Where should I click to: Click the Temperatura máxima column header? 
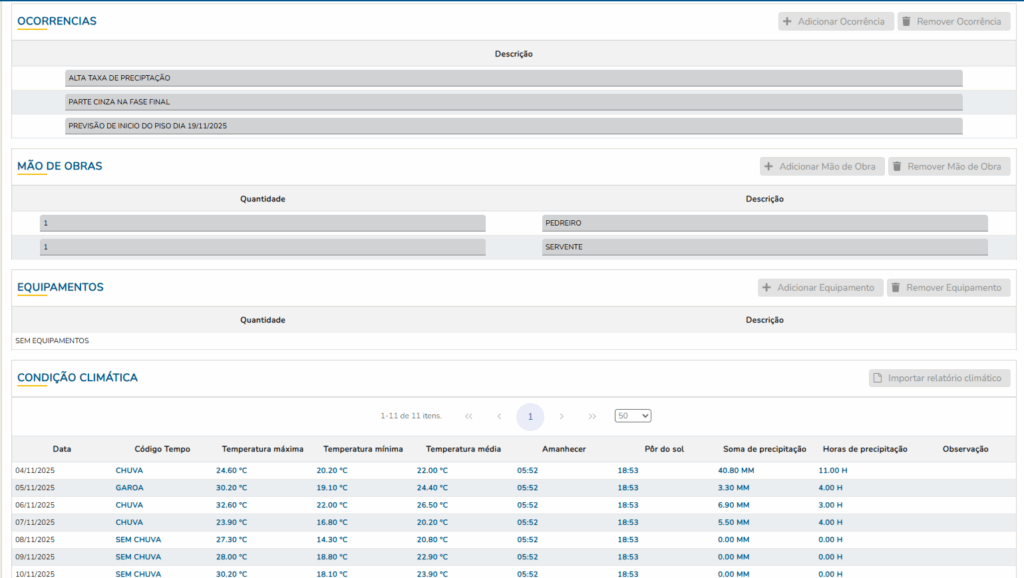coord(262,449)
